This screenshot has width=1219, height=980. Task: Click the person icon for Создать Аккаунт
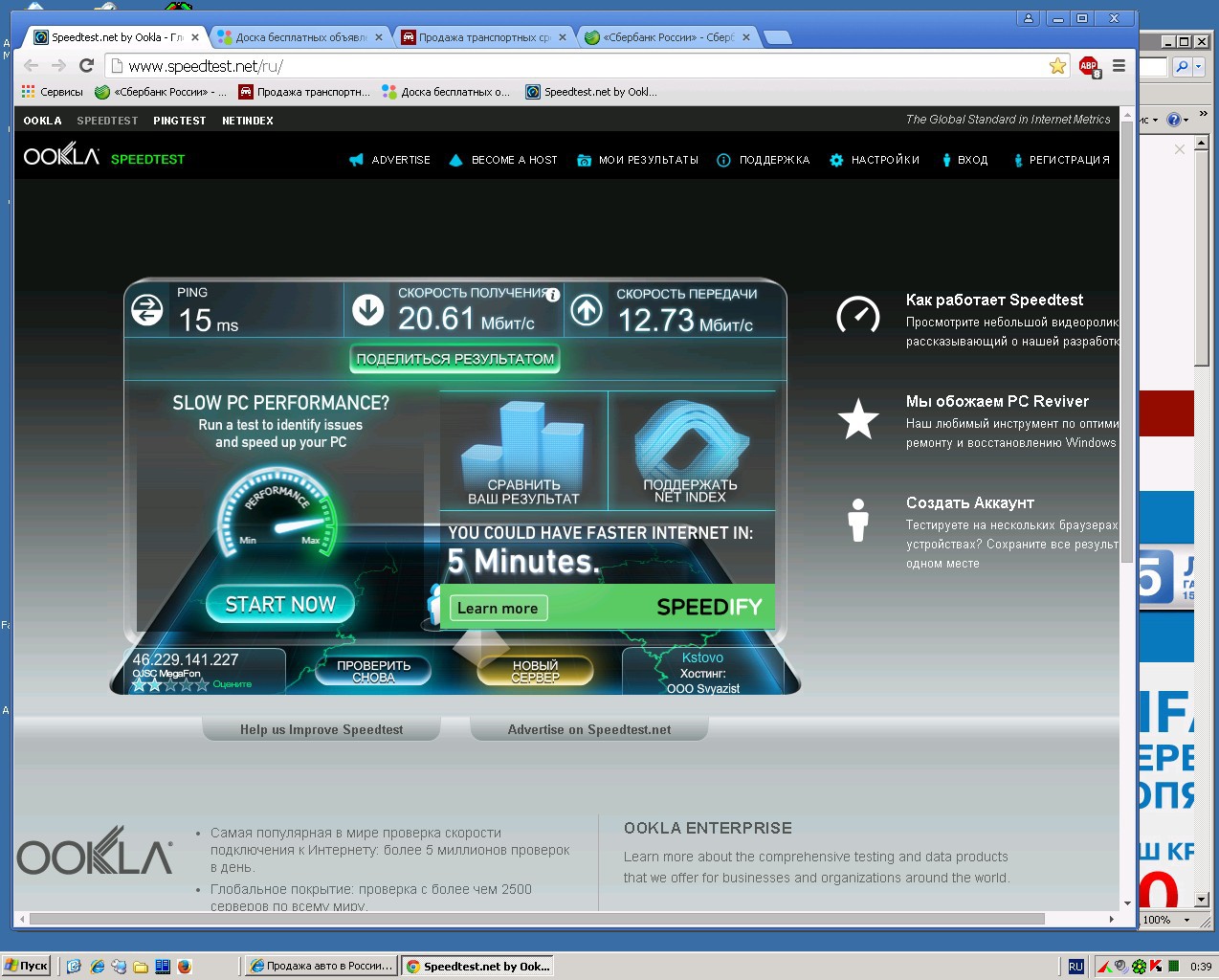pos(858,520)
